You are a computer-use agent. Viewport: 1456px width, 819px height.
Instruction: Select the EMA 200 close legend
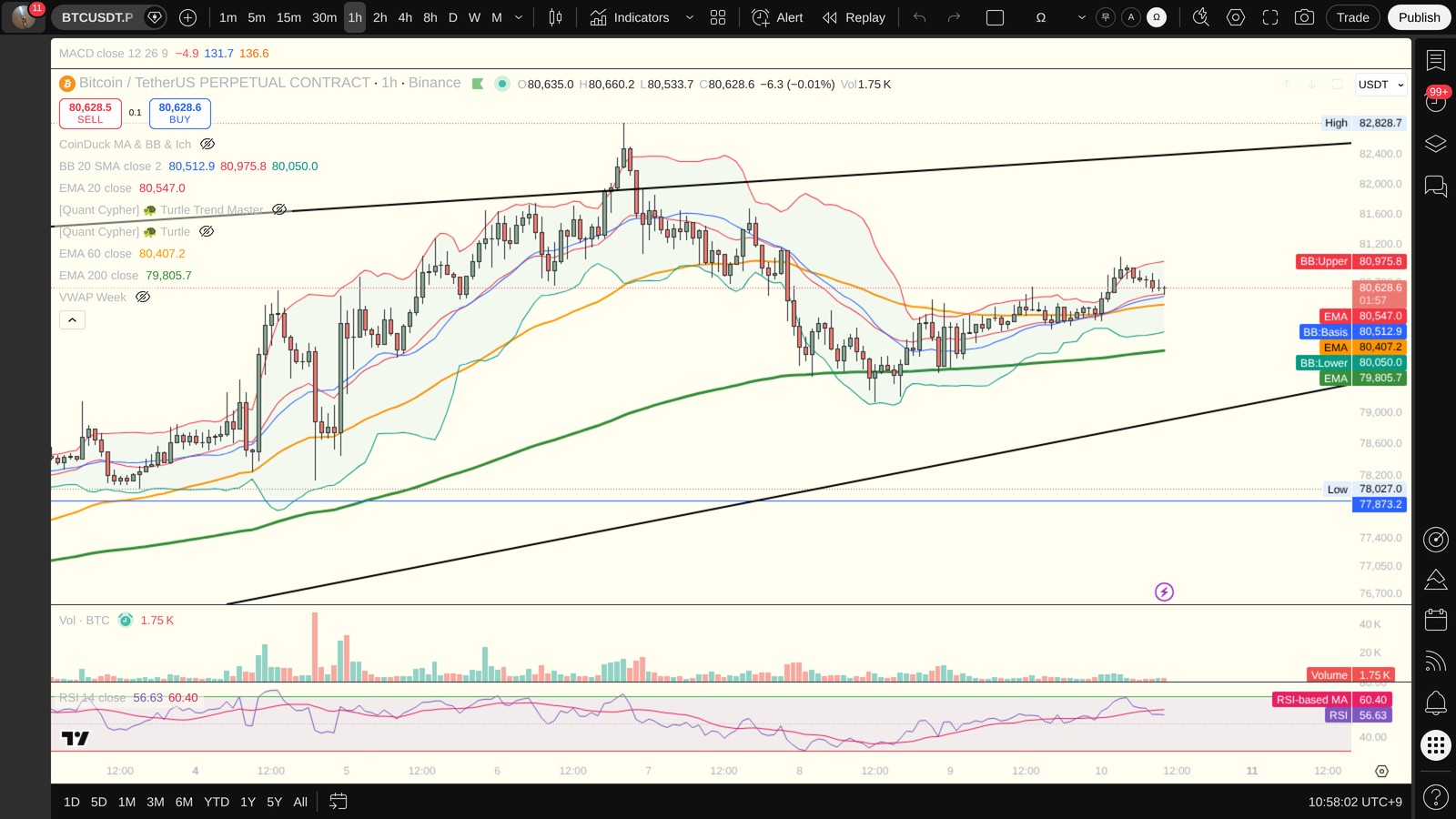[x=98, y=276]
